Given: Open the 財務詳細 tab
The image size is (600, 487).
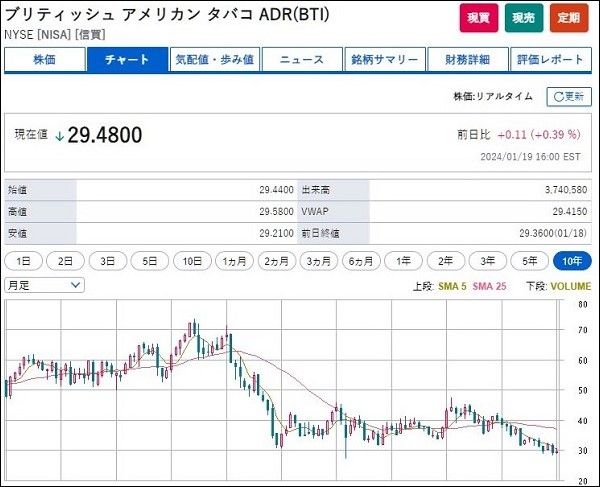Looking at the screenshot, I should (x=468, y=60).
